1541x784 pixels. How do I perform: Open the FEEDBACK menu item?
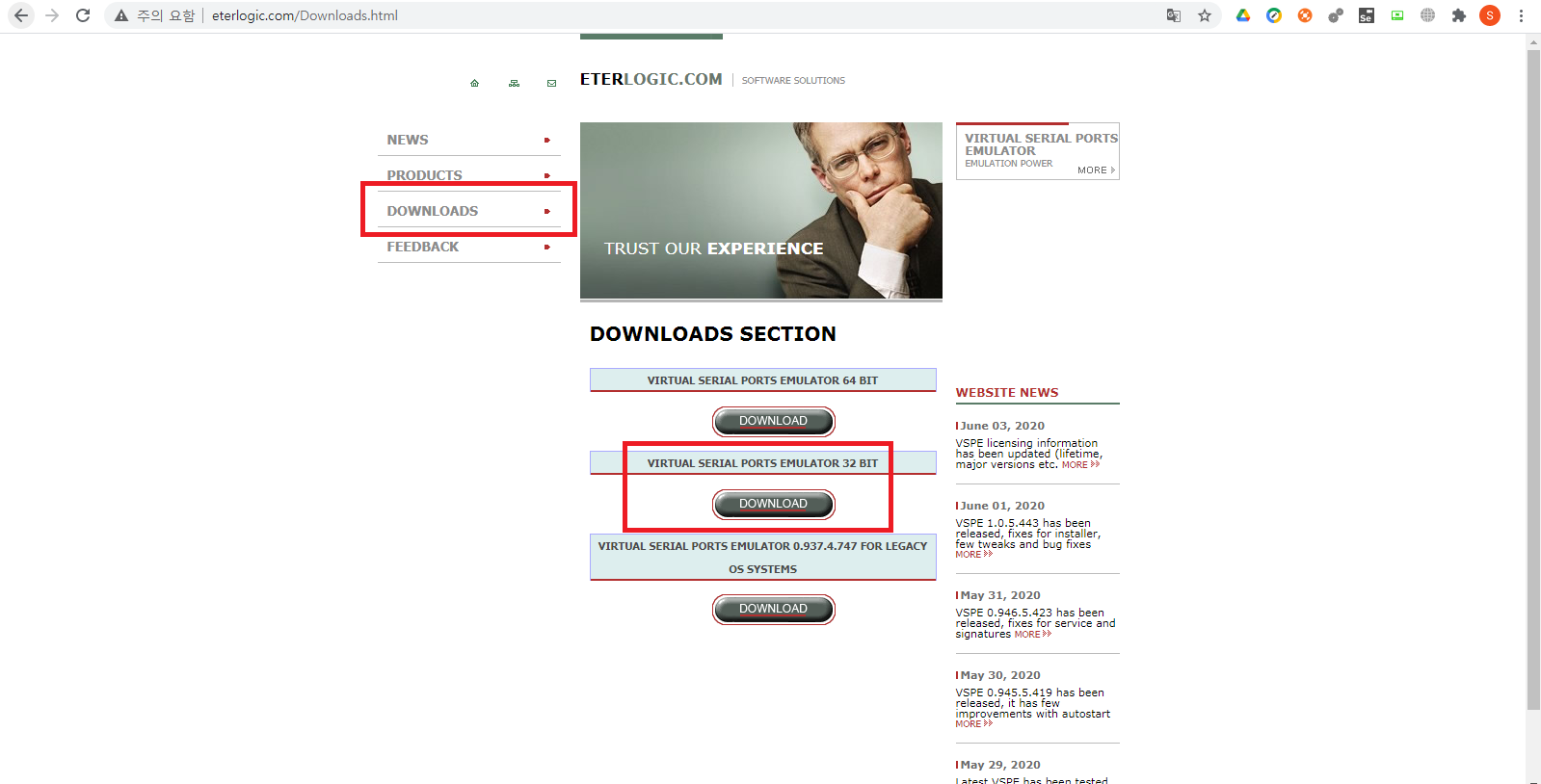click(x=423, y=247)
